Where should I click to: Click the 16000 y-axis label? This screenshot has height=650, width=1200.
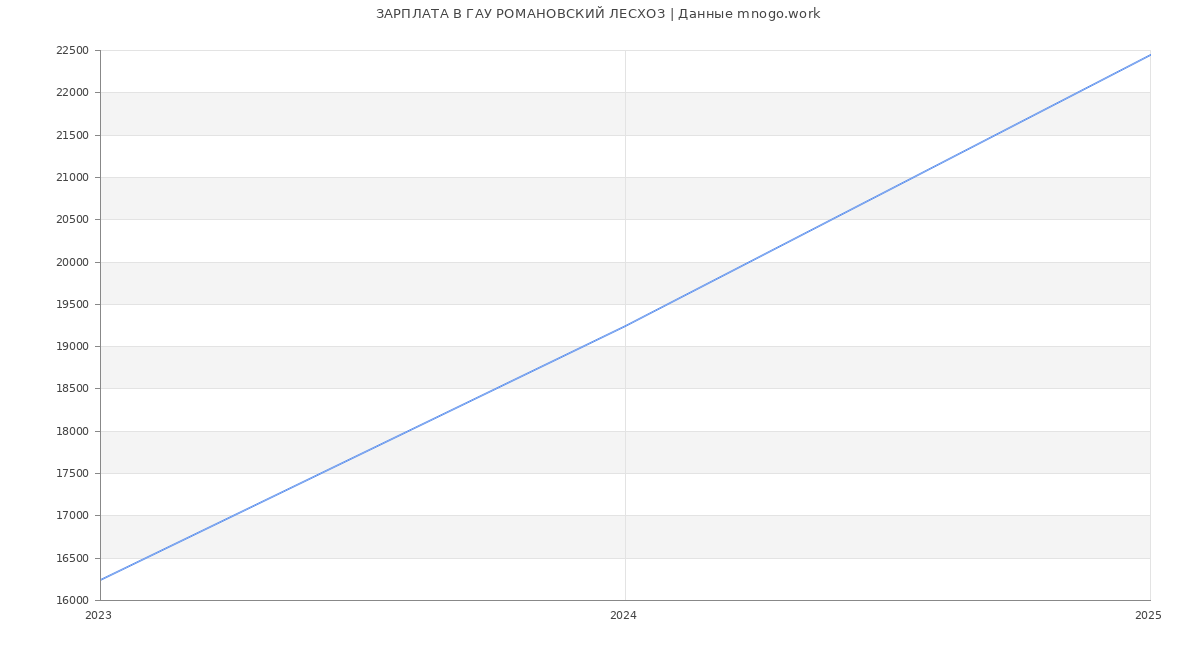tap(72, 601)
